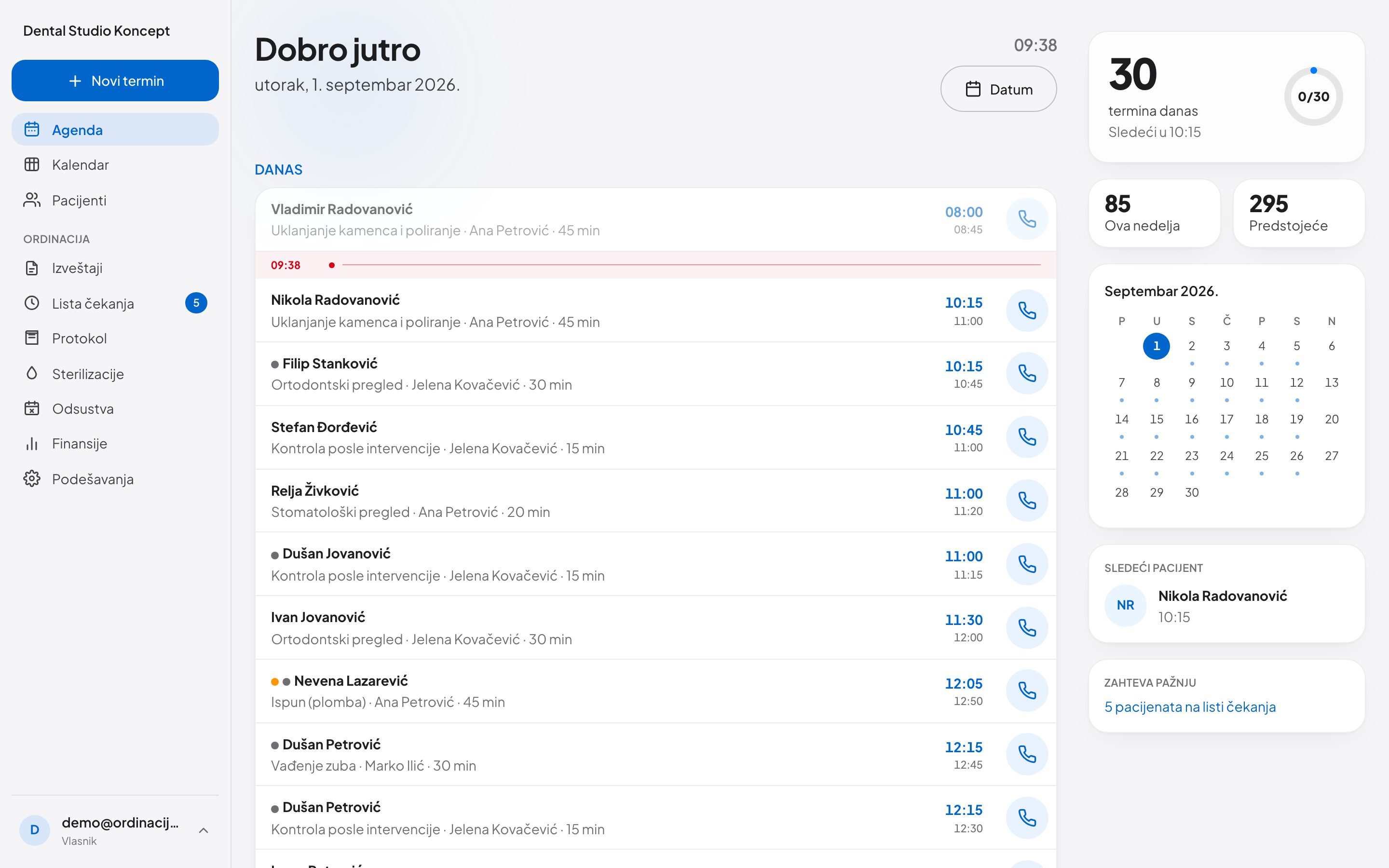
Task: Open Lista čekanja waiting list
Action: pyautogui.click(x=115, y=303)
